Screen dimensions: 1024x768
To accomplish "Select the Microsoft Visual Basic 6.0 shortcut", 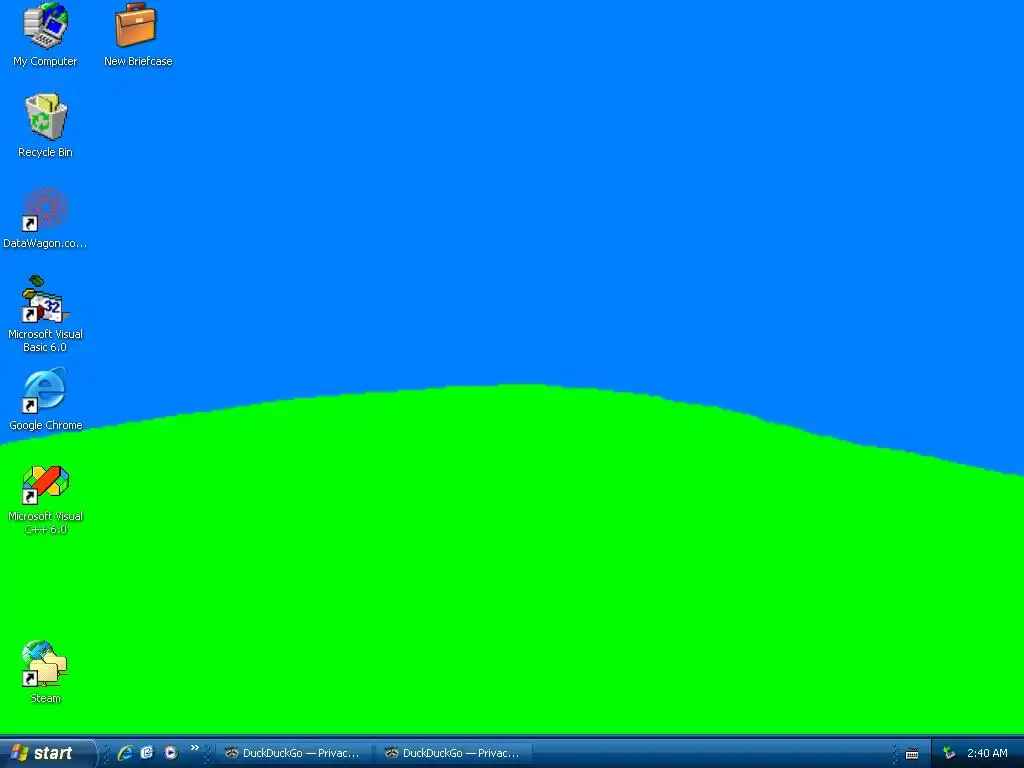I will tap(45, 314).
